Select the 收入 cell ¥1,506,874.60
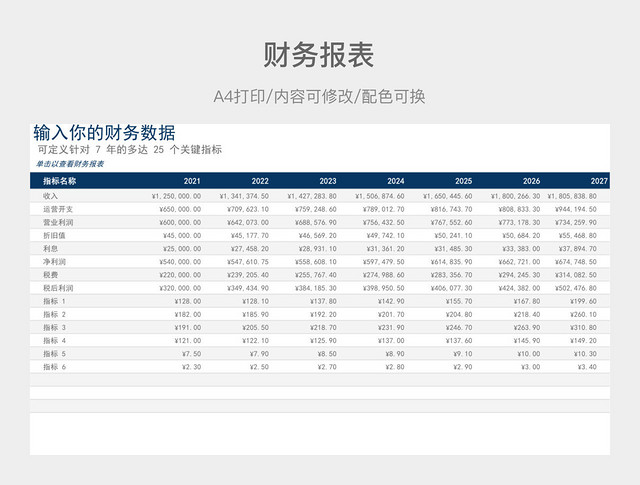The image size is (640, 485). (x=380, y=196)
